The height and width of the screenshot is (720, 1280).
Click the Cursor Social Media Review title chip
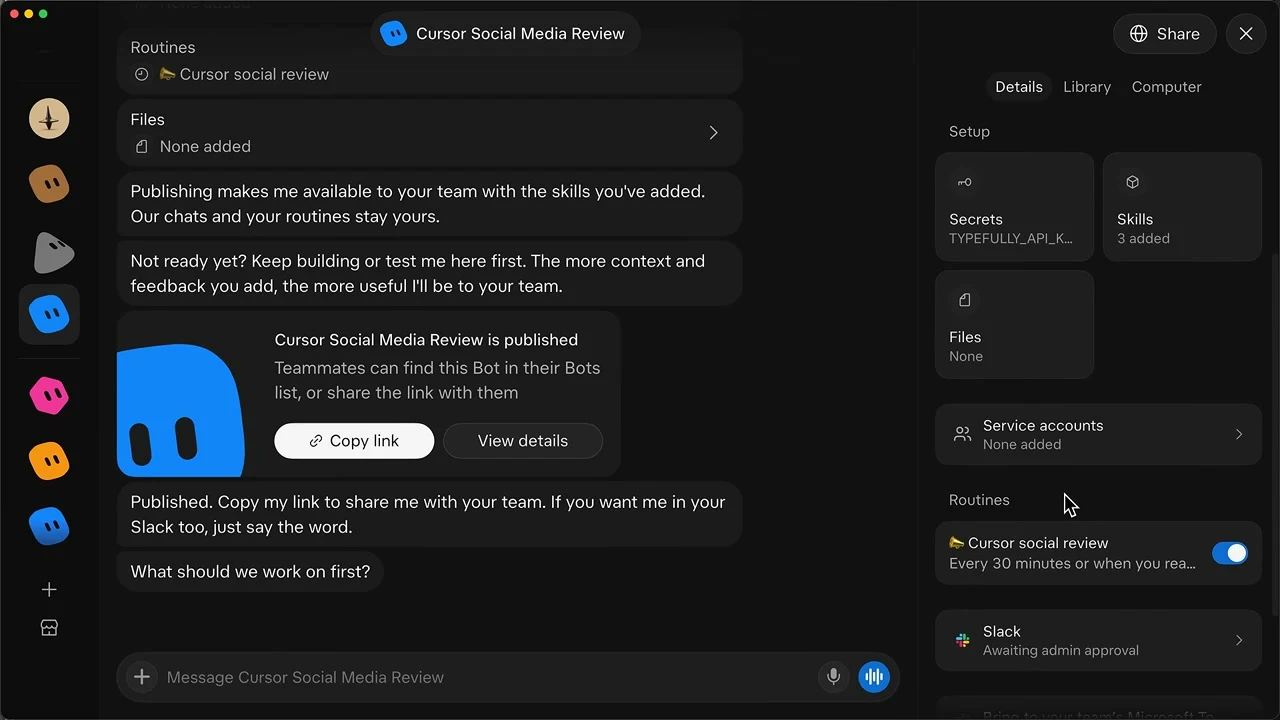tap(505, 34)
